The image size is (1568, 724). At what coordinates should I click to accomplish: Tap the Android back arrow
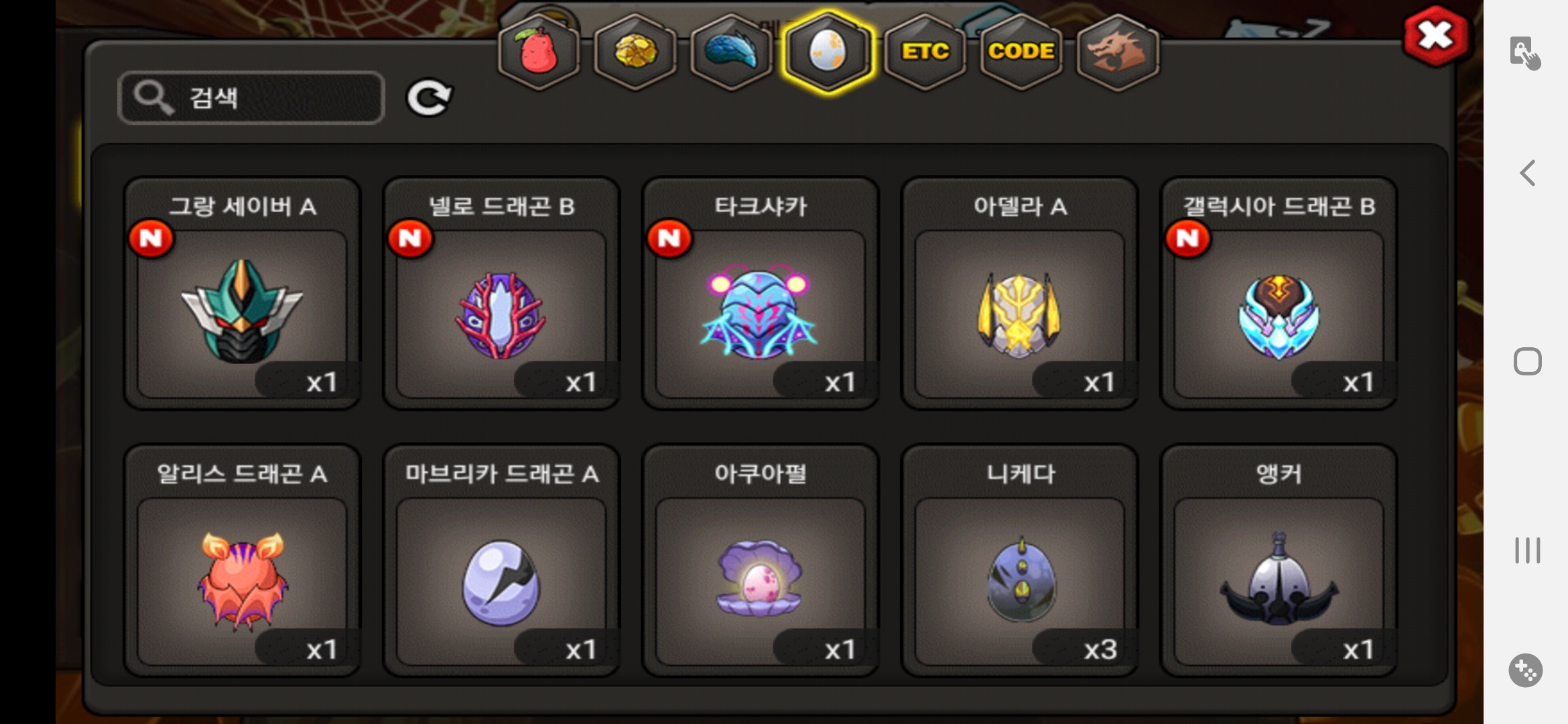click(1527, 173)
